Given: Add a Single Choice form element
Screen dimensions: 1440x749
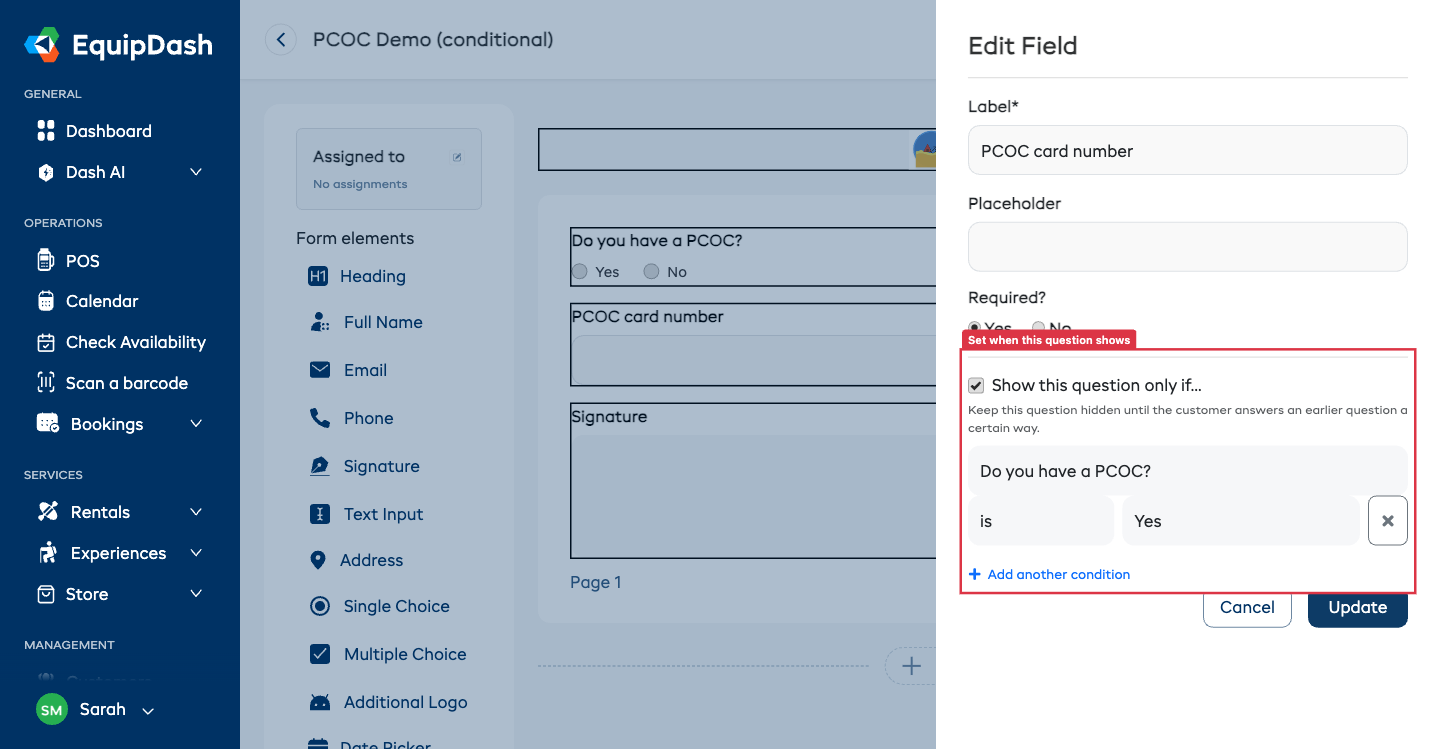Looking at the screenshot, I should pos(396,606).
